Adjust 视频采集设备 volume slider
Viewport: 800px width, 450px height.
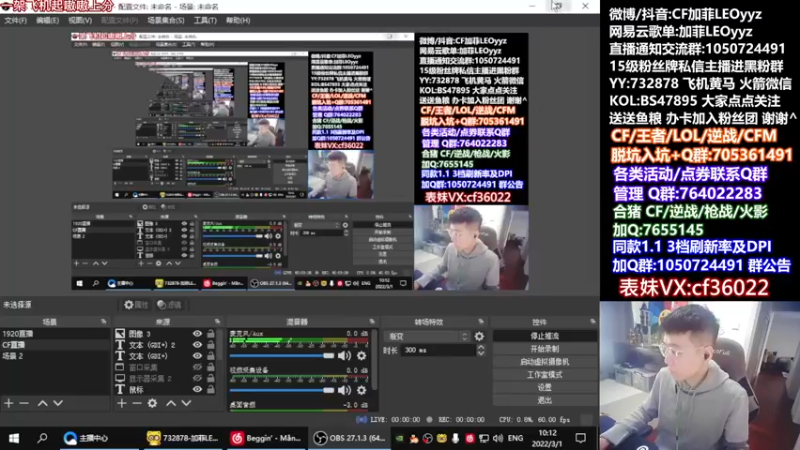point(282,390)
